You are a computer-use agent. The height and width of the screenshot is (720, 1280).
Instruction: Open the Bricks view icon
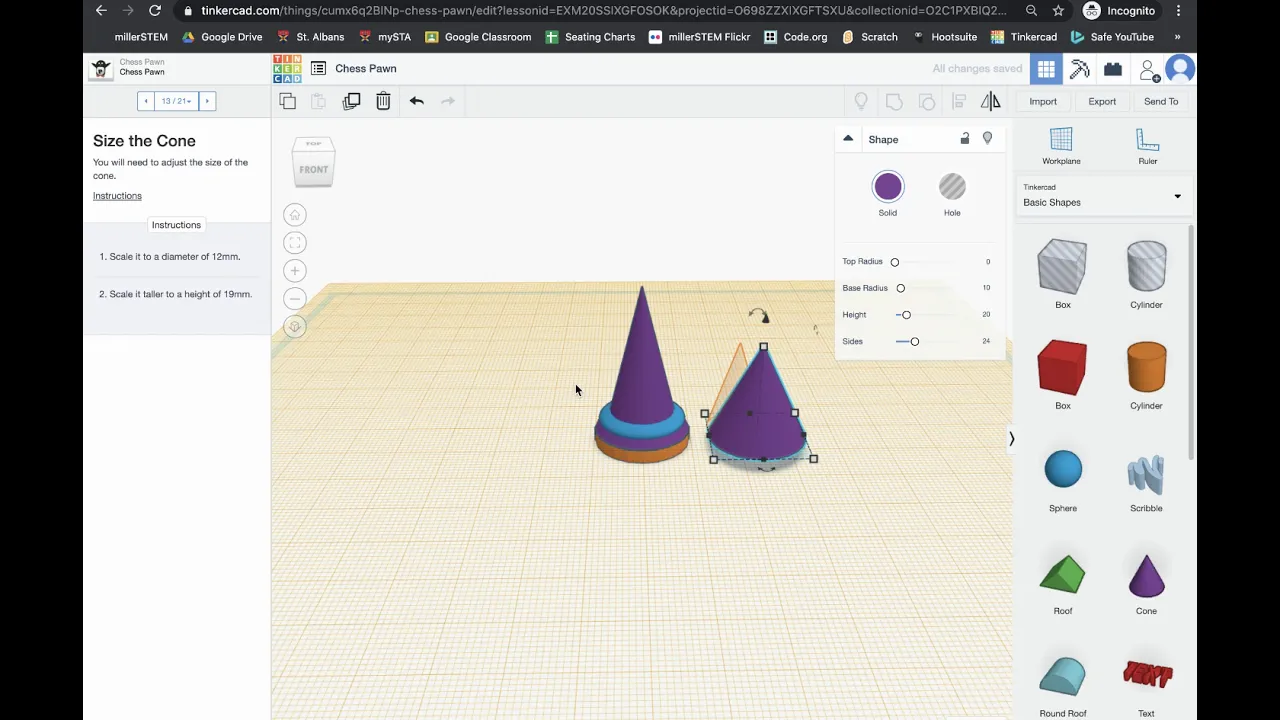tap(1113, 69)
